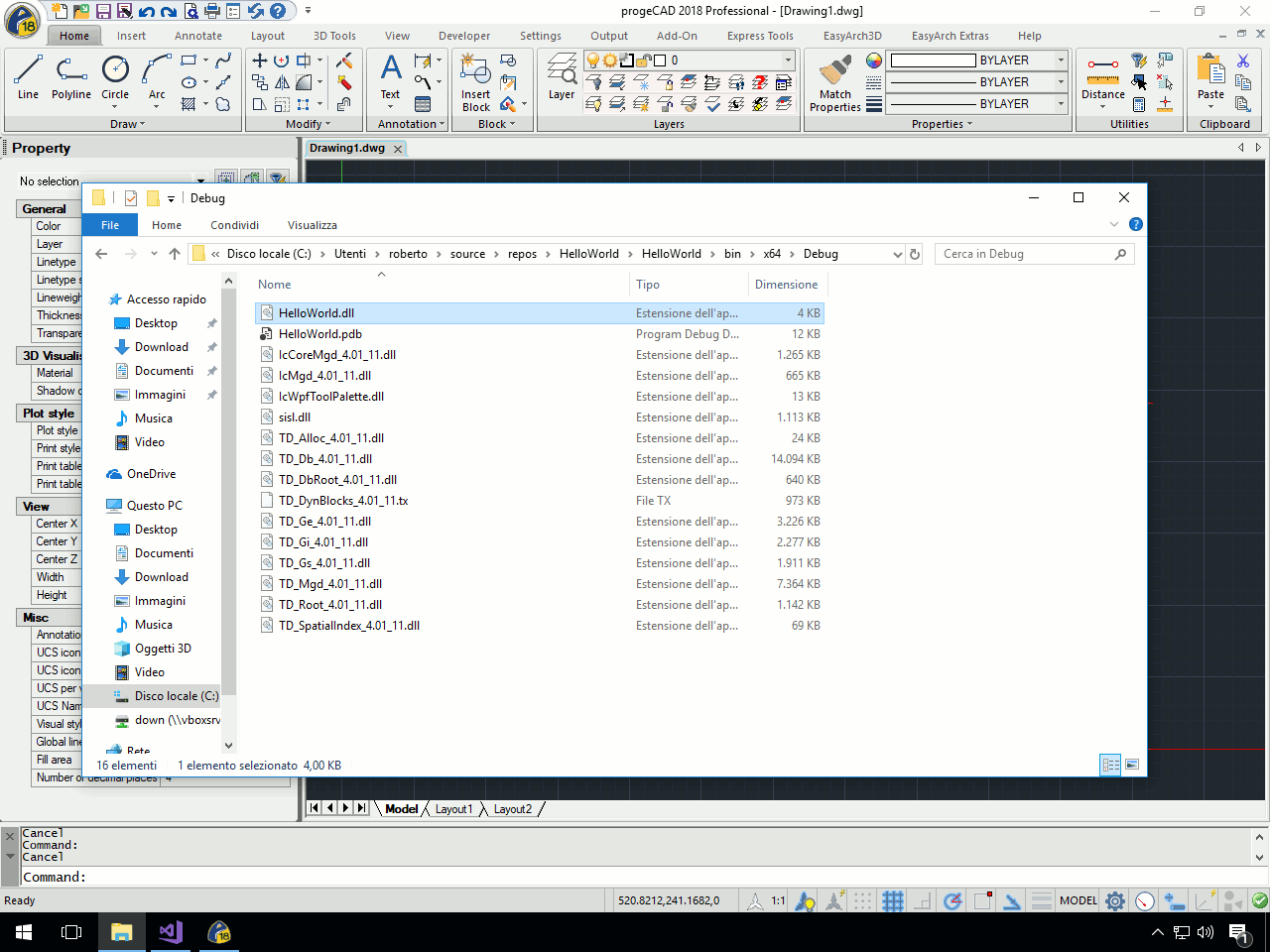
Task: Select the Line drawing tool
Action: point(28,77)
